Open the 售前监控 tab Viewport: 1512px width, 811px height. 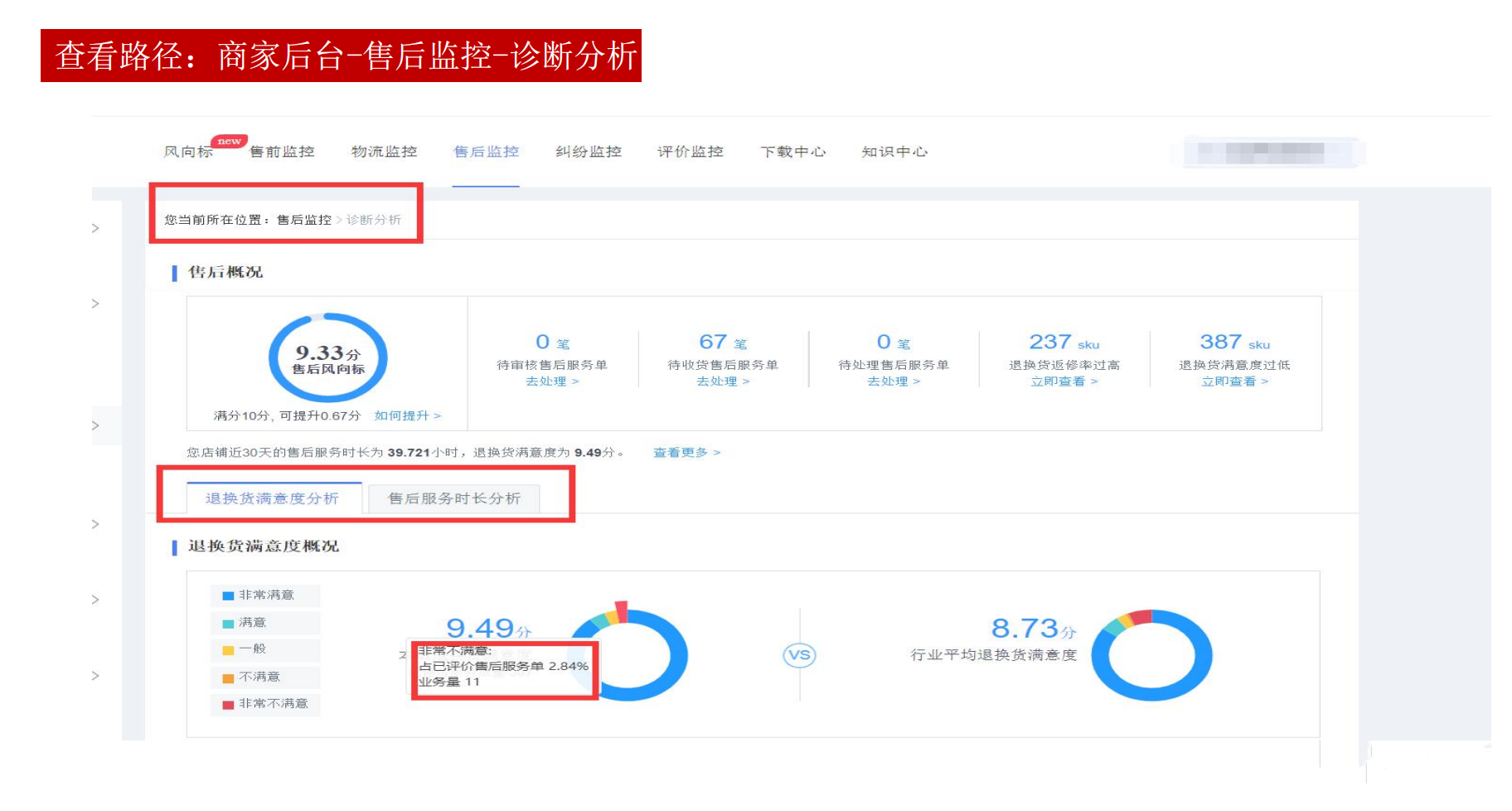click(282, 152)
